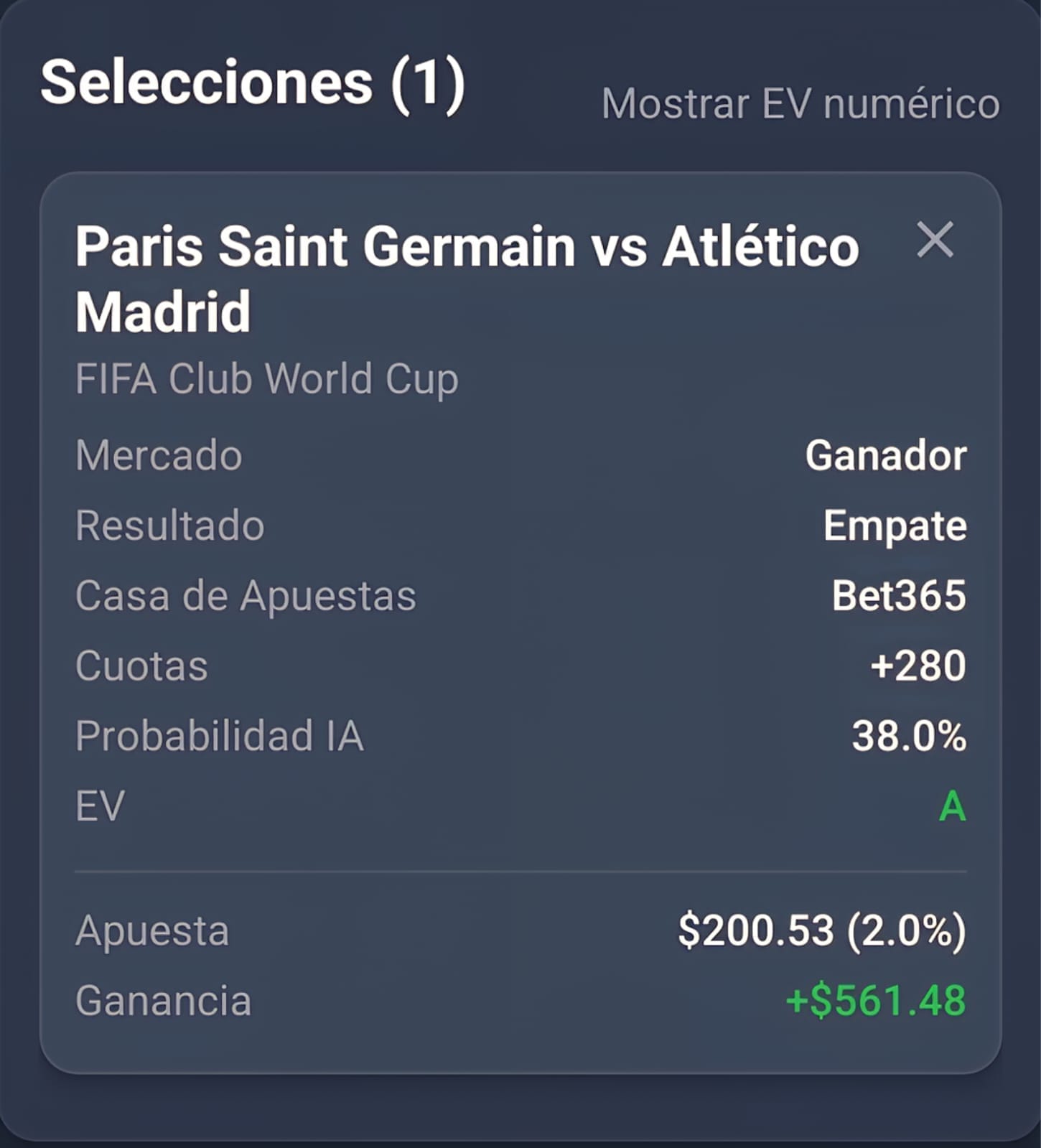Click the Resultado row label

coord(170,526)
